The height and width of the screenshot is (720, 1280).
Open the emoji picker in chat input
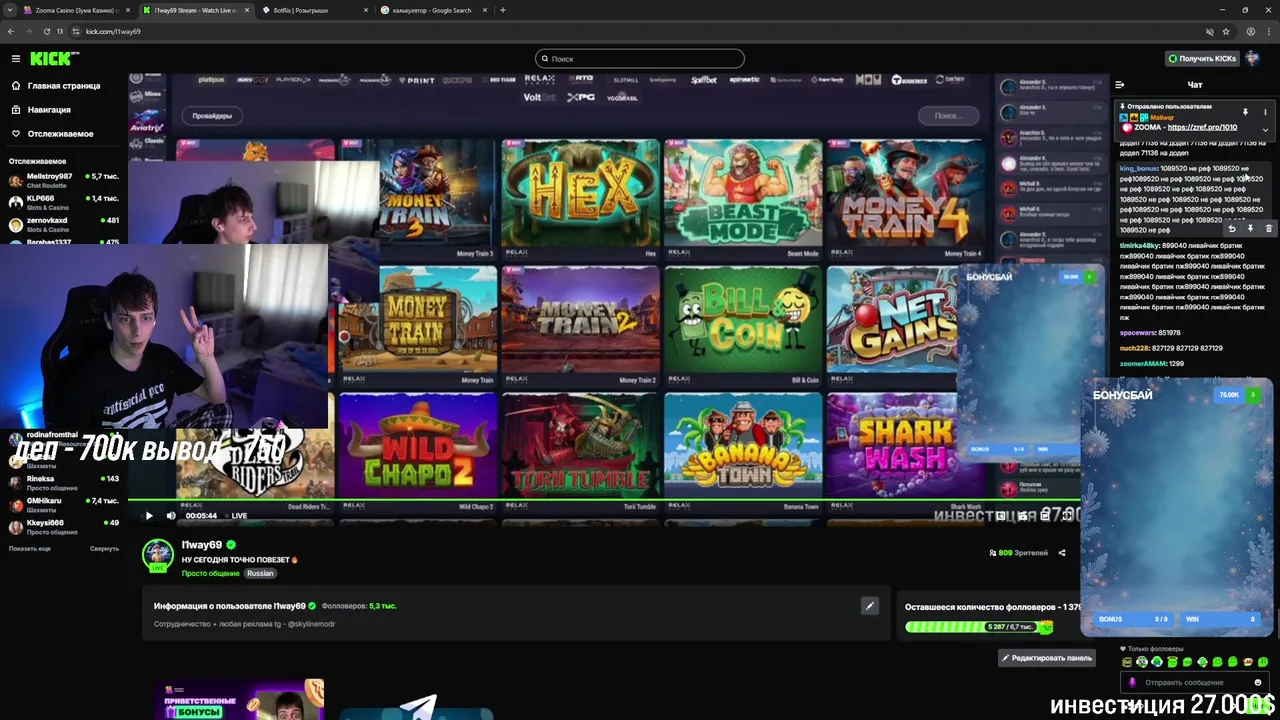(1258, 682)
